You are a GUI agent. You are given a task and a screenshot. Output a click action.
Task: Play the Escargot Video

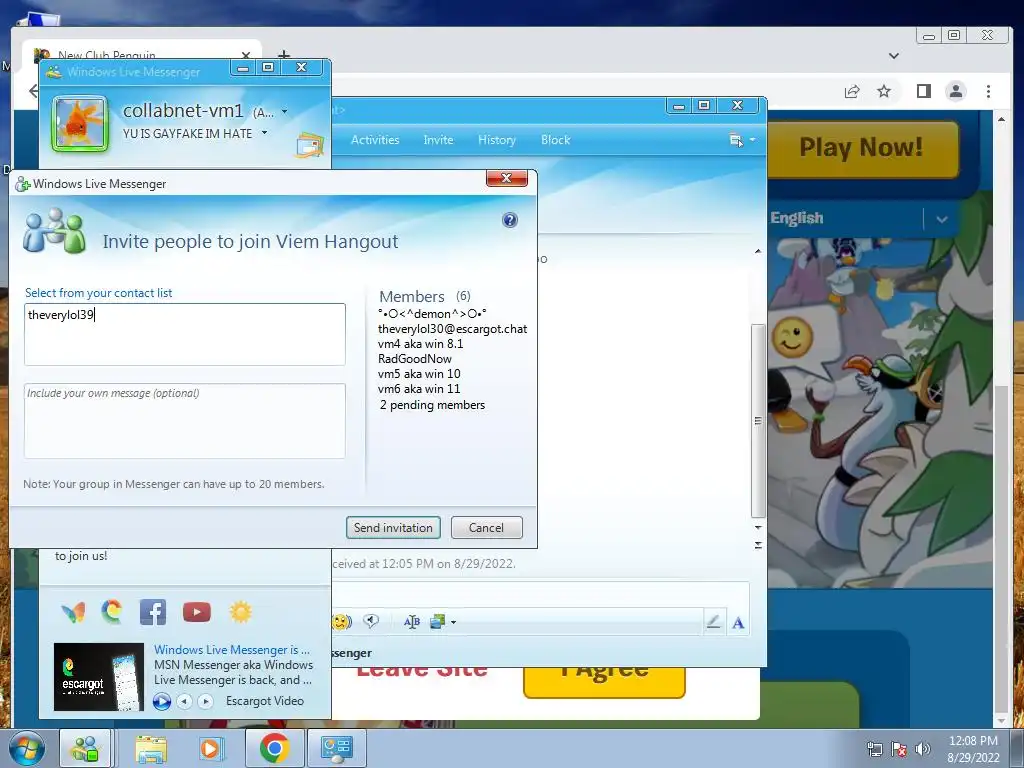(x=162, y=701)
